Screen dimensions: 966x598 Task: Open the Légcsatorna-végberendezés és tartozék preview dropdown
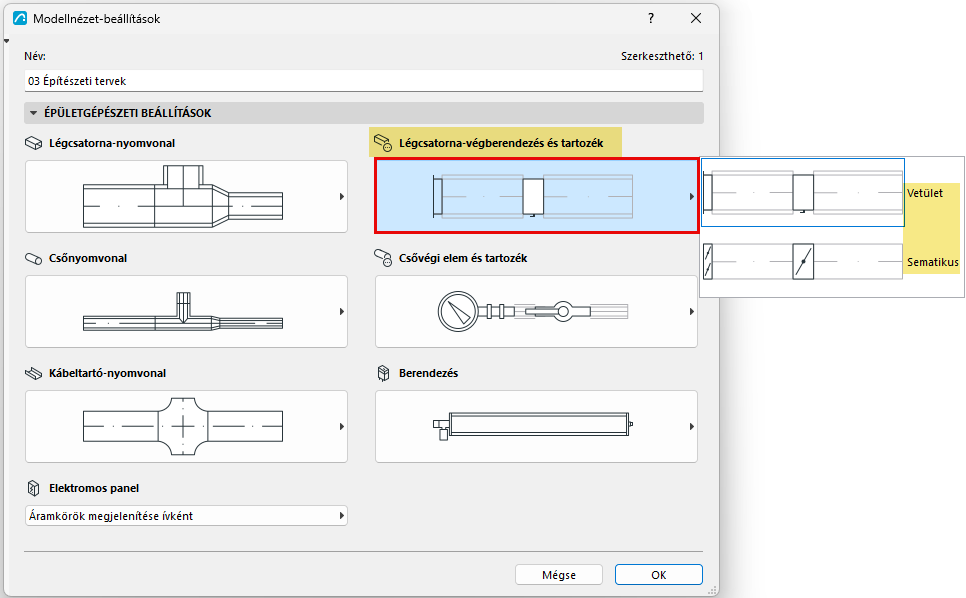537,196
